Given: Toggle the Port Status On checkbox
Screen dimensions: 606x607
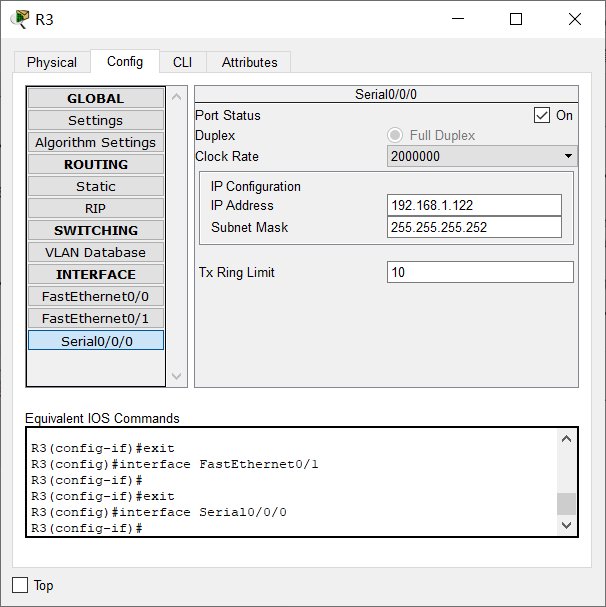Looking at the screenshot, I should (x=542, y=115).
